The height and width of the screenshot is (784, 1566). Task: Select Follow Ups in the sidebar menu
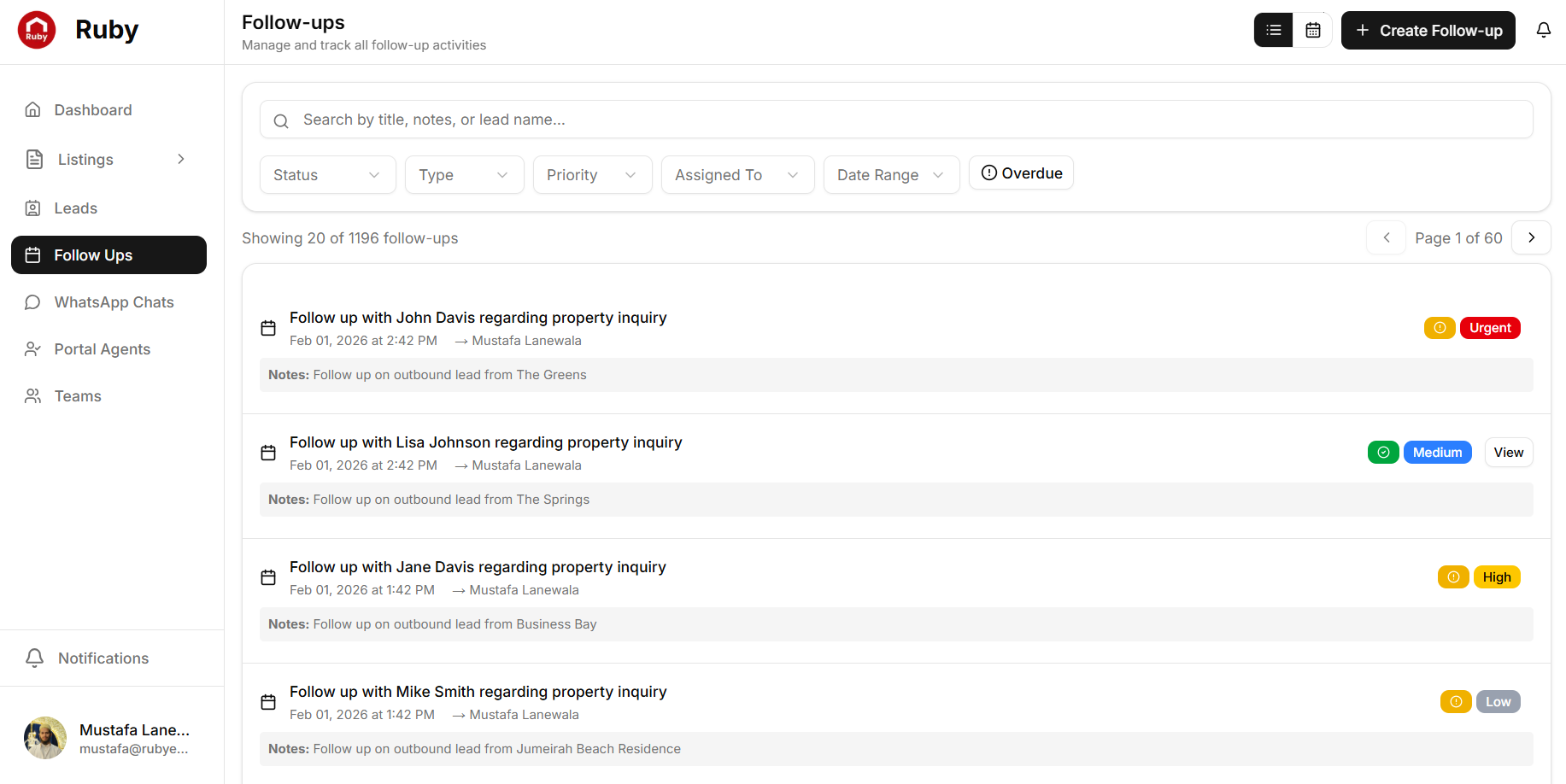coord(92,255)
